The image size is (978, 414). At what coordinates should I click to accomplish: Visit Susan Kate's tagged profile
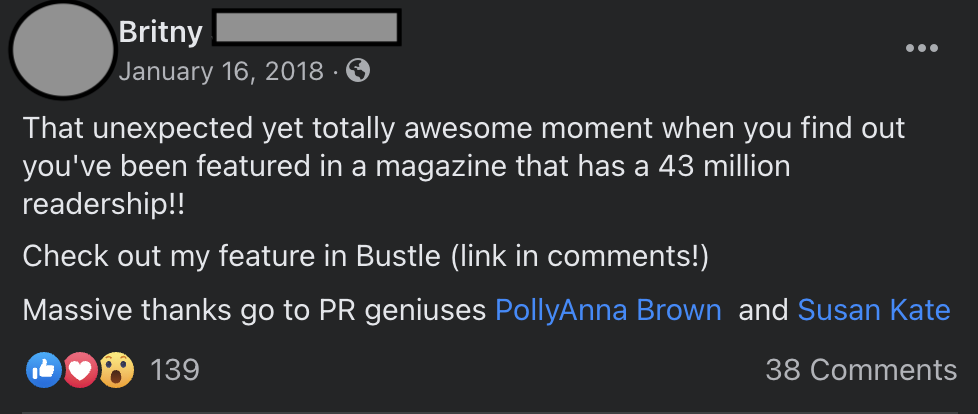coord(874,310)
